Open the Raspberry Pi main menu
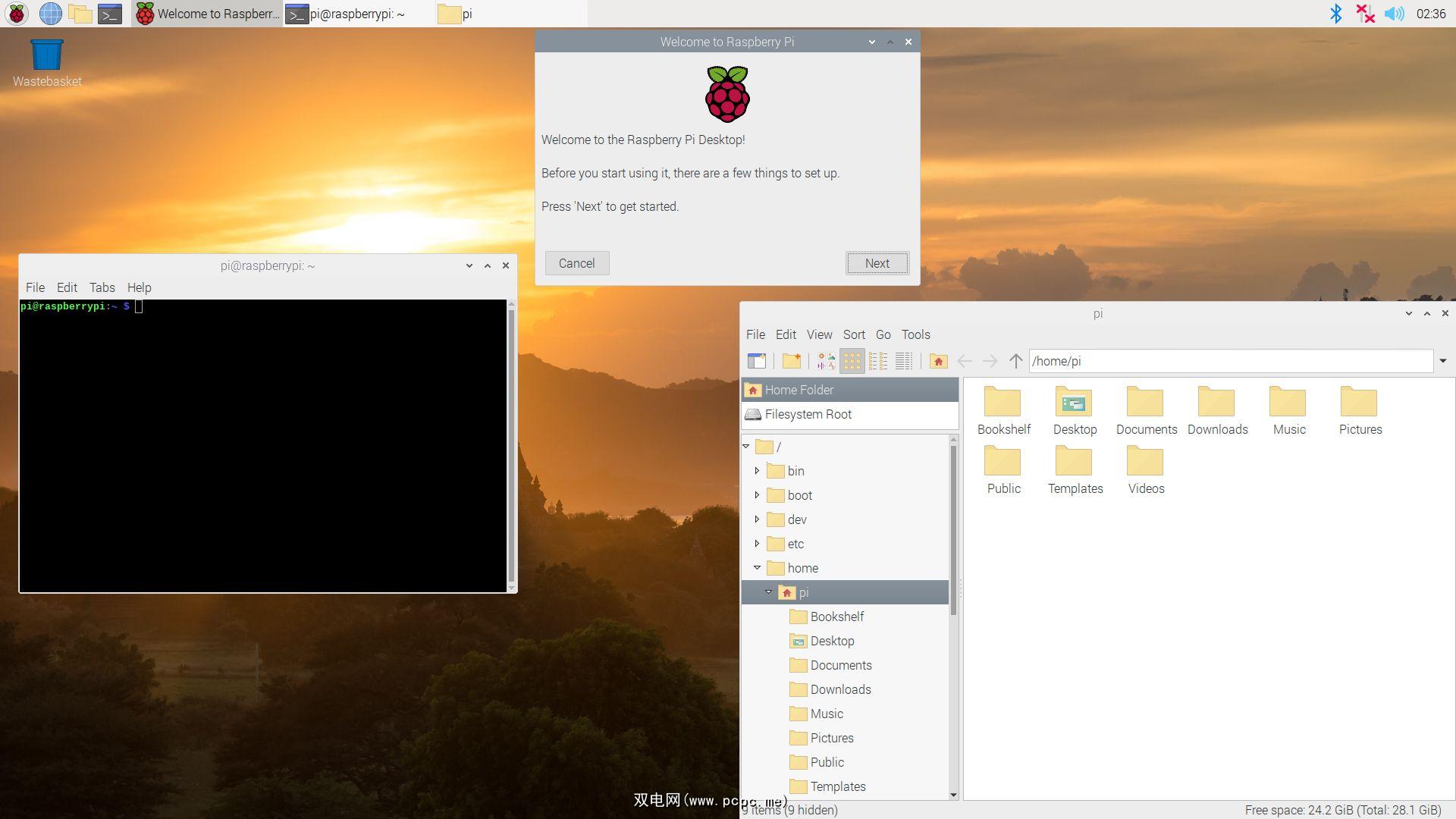1456x819 pixels. pos(17,14)
